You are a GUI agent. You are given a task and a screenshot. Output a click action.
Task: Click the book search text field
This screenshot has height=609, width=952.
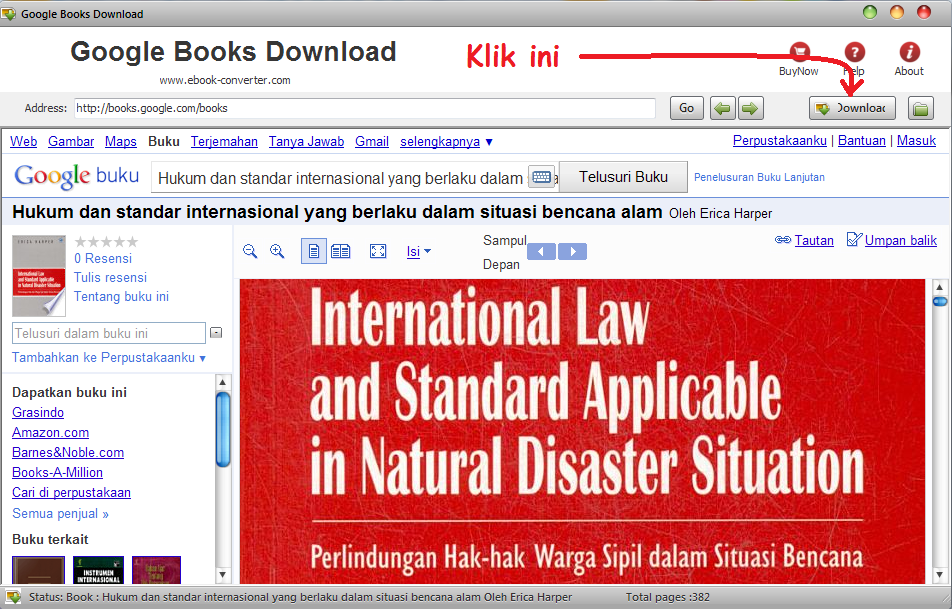pyautogui.click(x=340, y=178)
